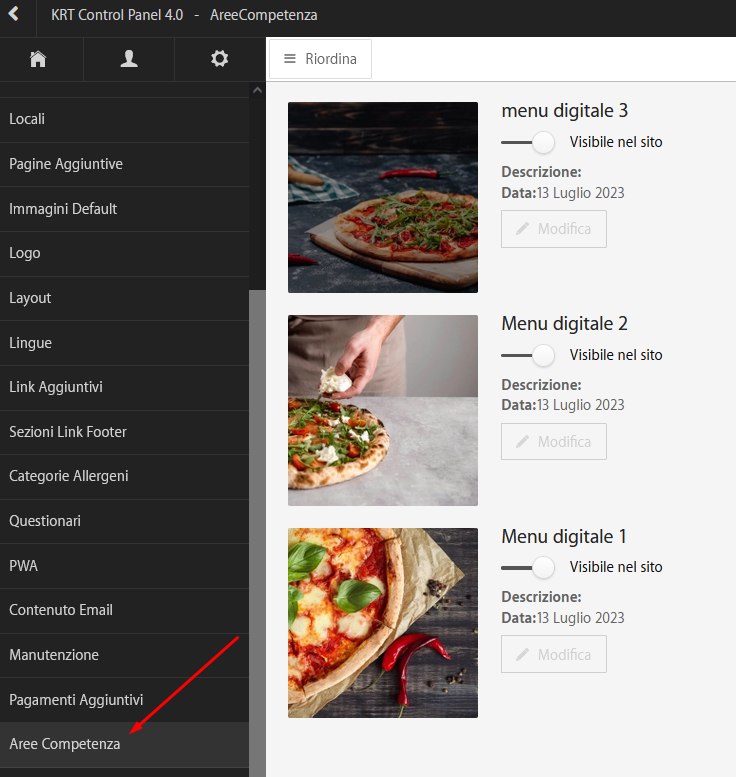Screen dimensions: 736x777
Task: Open Pagine Aggiuntive menu entry
Action: click(124, 165)
